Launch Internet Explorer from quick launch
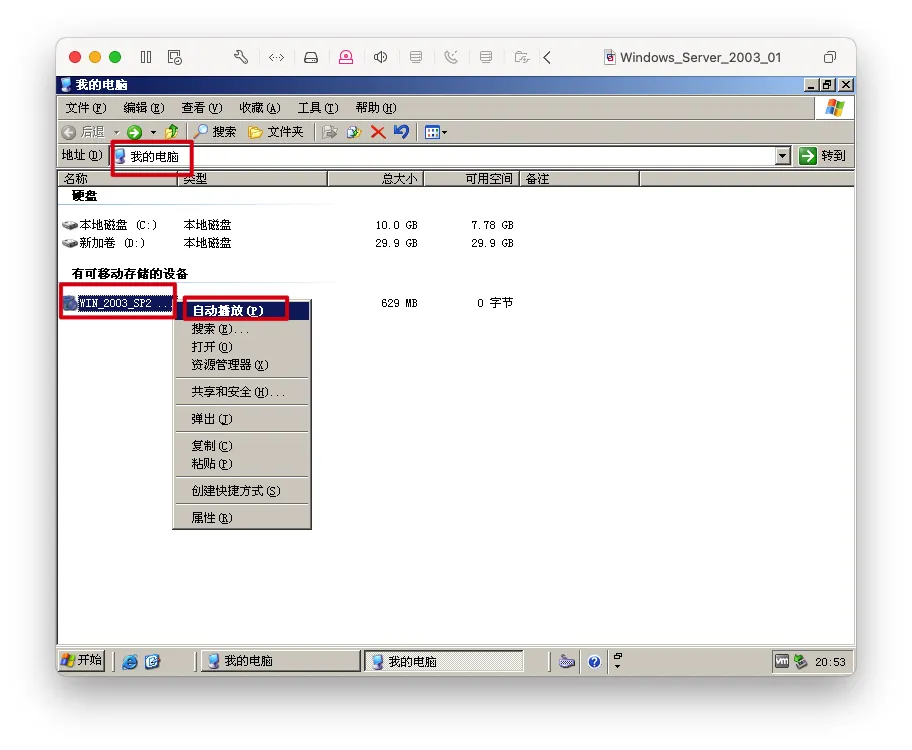This screenshot has width=912, height=750. pos(130,662)
